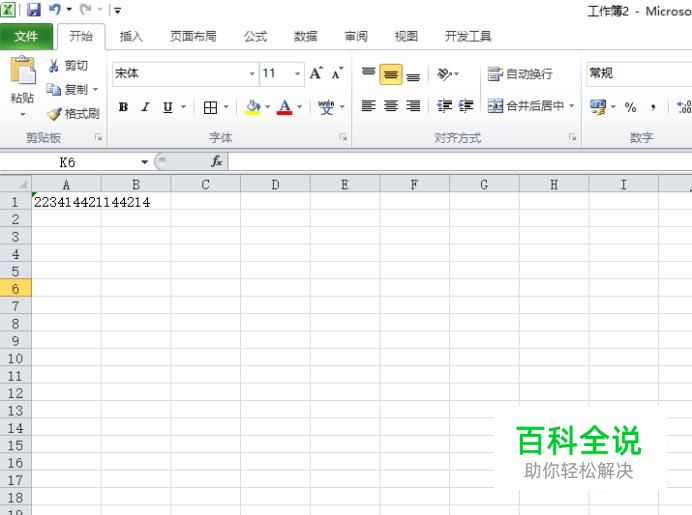Click the accounting number format icon
This screenshot has height=515, width=692.
[x=598, y=107]
